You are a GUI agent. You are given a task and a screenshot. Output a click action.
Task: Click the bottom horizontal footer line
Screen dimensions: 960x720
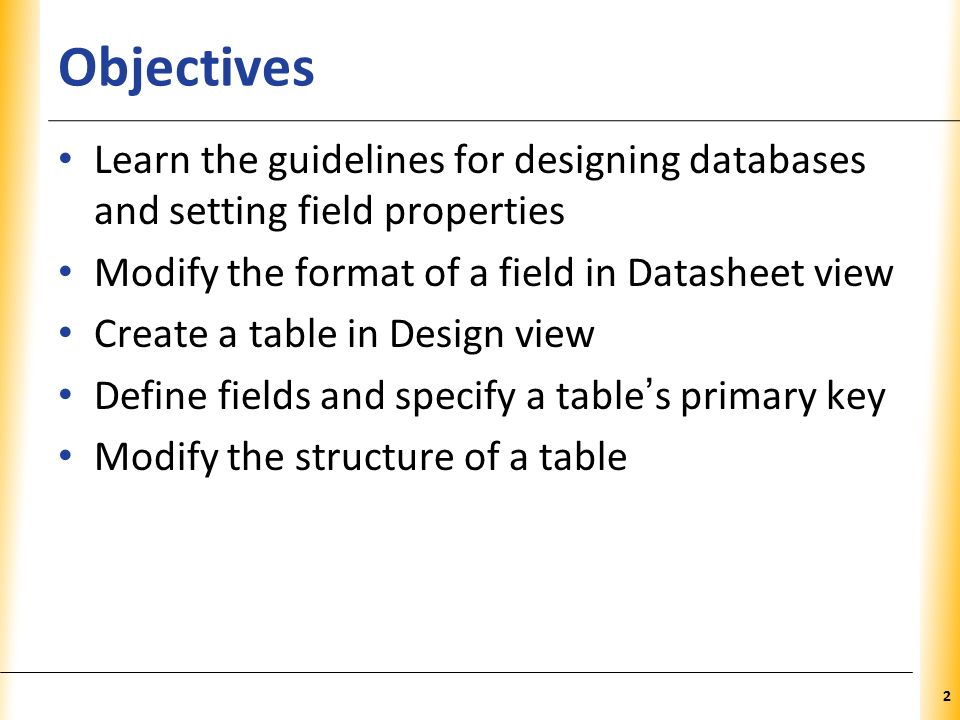(x=456, y=672)
